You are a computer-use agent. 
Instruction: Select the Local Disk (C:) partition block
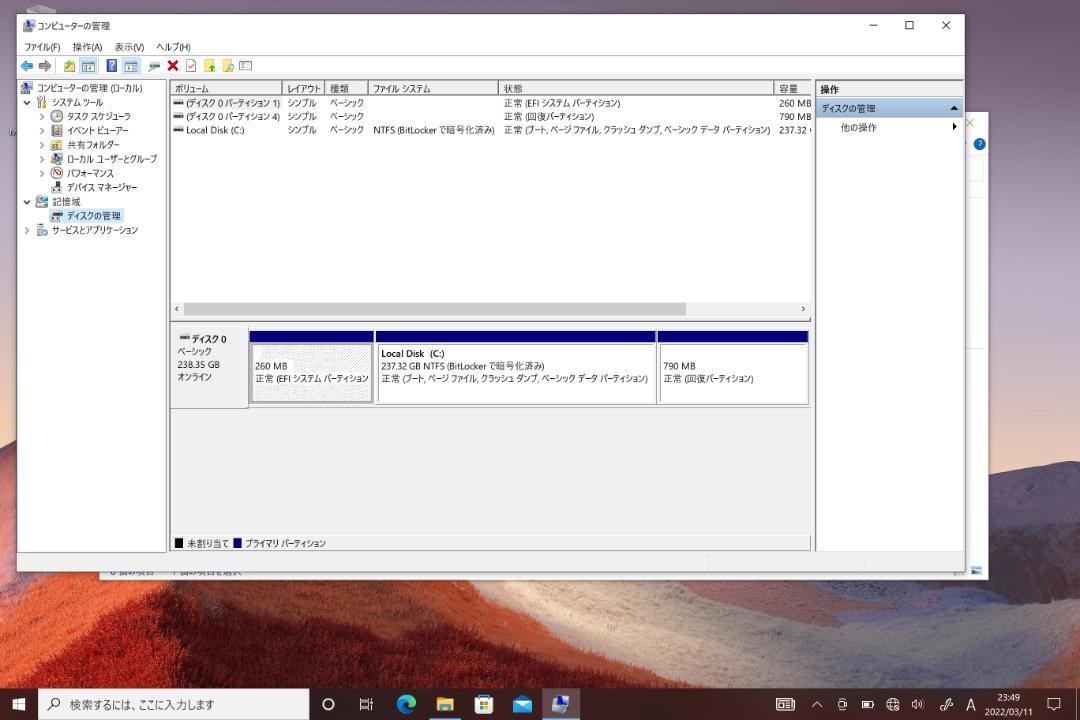[x=516, y=373]
